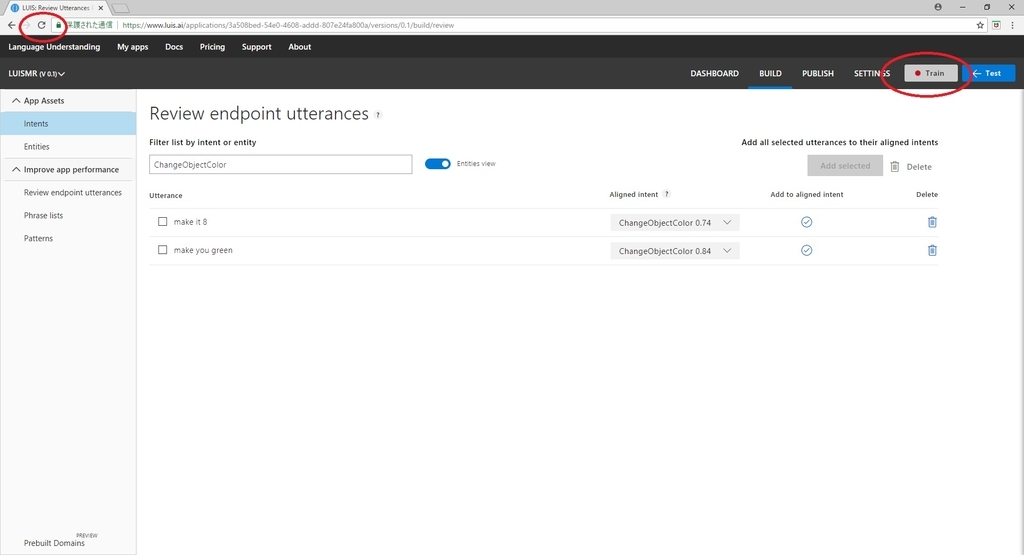Screen dimensions: 1024x555
Task: Open the ChangeObjectColor 0.74 intent dropdown
Action: (675, 223)
